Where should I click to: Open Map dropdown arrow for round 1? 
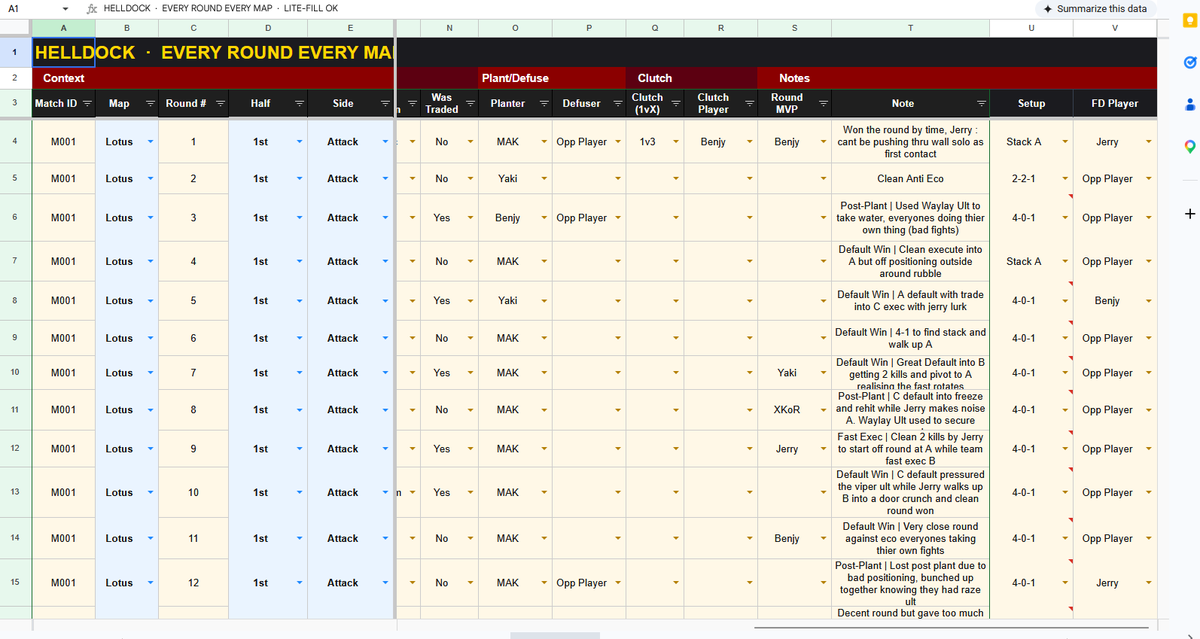(150, 142)
